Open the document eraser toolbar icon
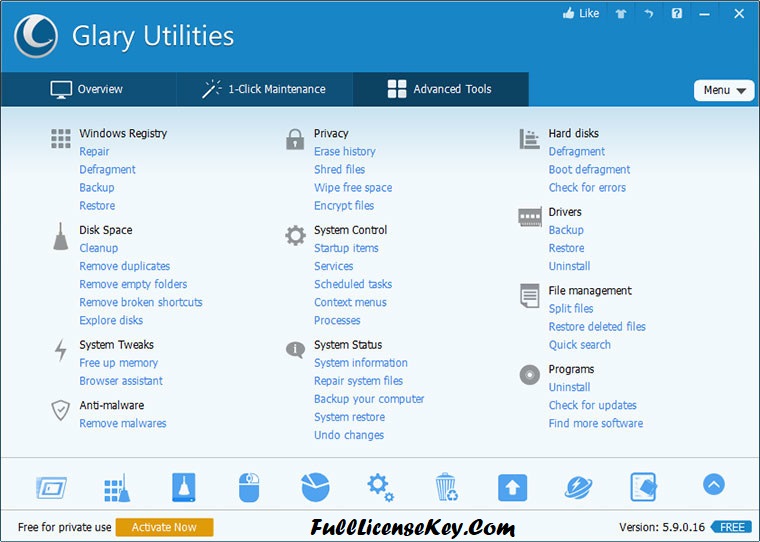Screen dimensions: 760x542 pyautogui.click(x=644, y=487)
